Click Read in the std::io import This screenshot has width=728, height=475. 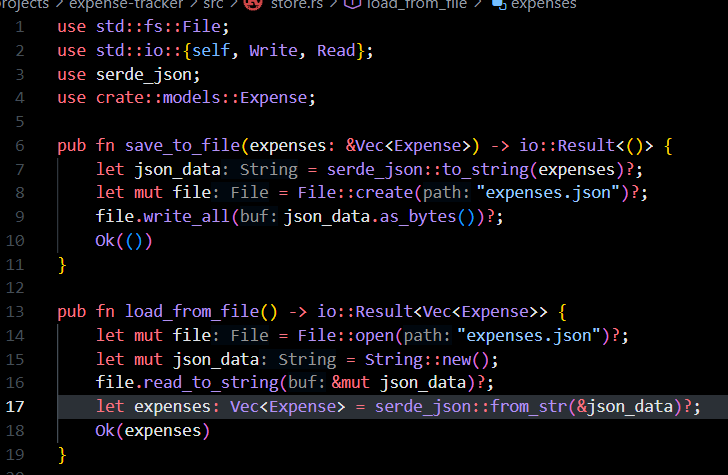[x=336, y=50]
